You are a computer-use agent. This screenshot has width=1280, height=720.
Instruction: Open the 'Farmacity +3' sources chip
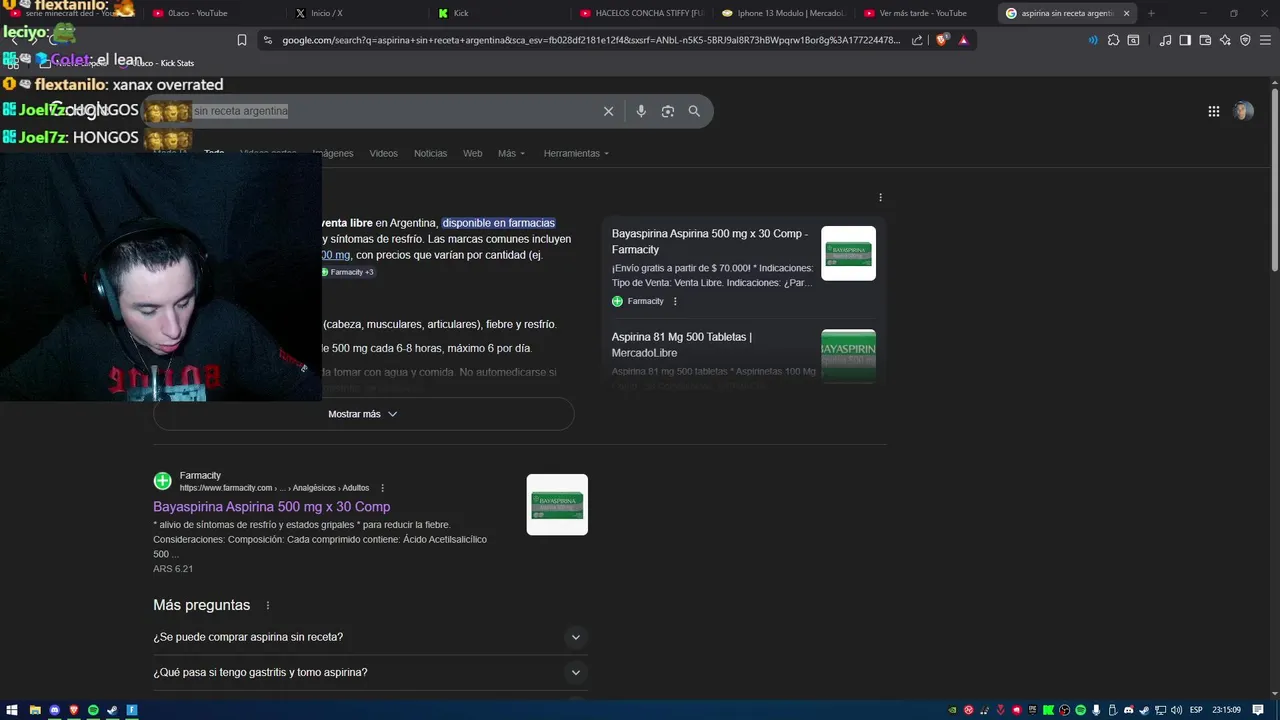[348, 272]
